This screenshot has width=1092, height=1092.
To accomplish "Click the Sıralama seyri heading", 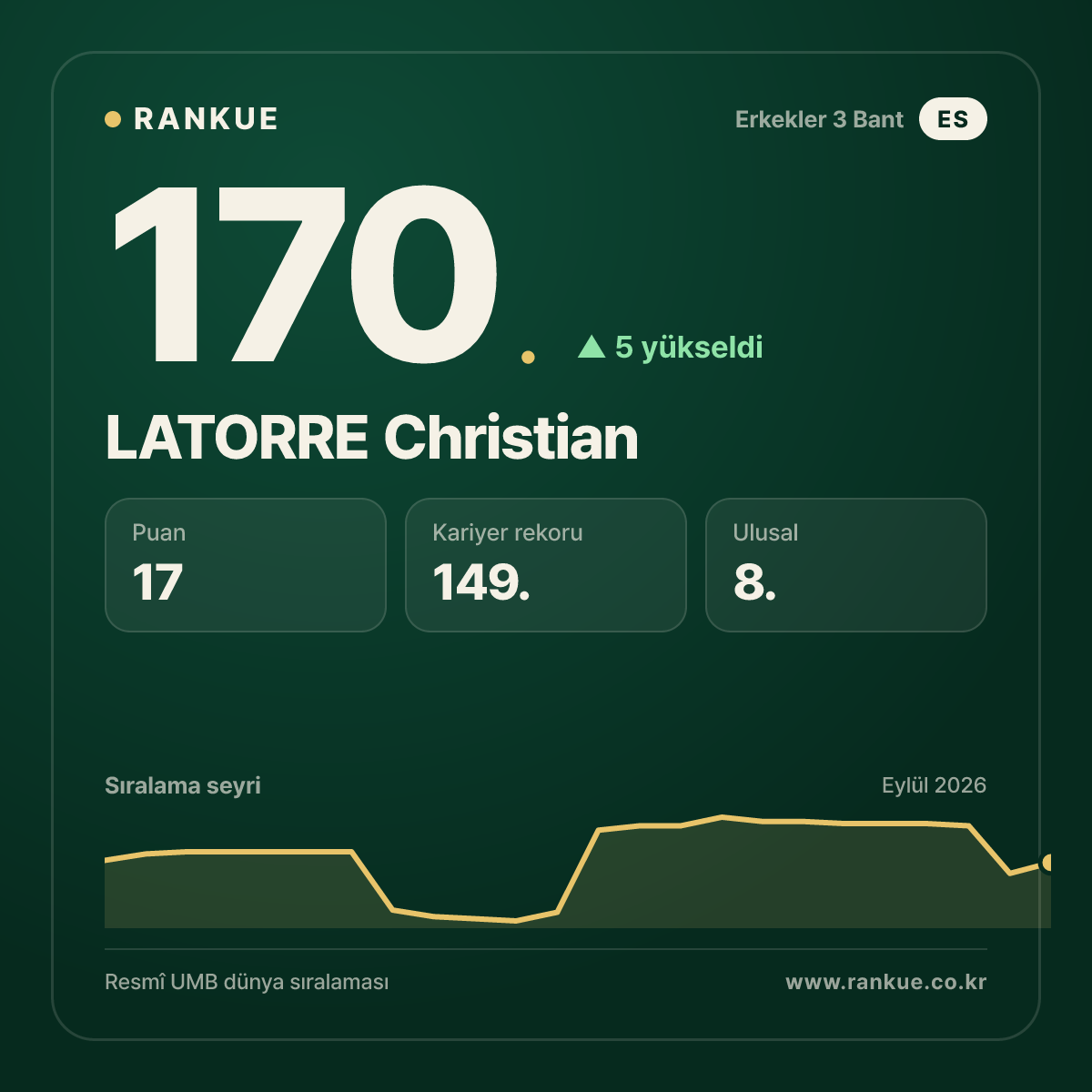I will coord(183,785).
